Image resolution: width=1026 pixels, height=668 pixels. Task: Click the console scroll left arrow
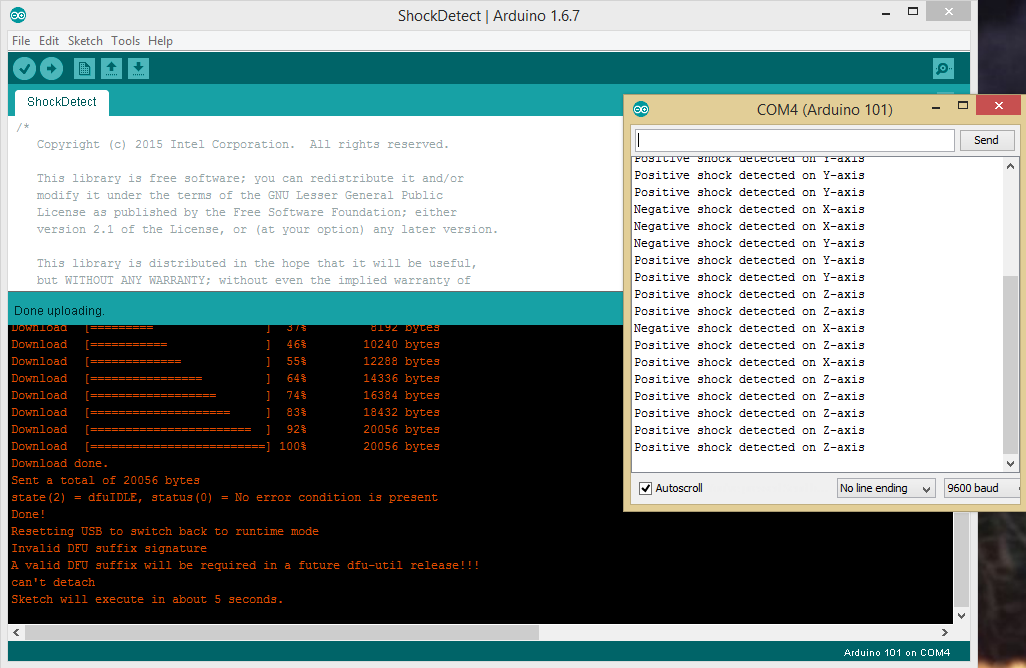click(x=16, y=633)
